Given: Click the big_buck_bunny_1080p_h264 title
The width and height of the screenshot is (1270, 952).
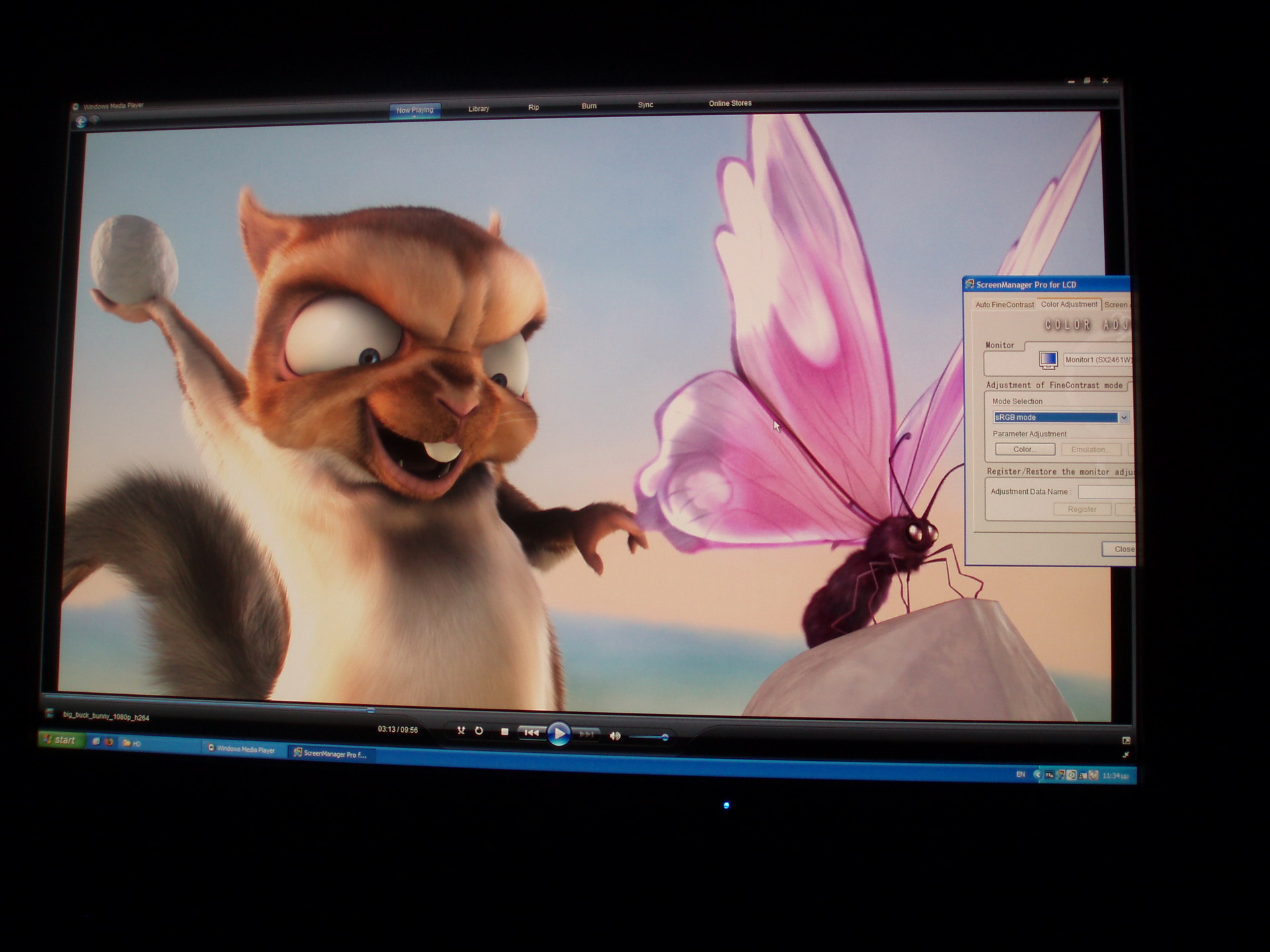Looking at the screenshot, I should point(106,717).
